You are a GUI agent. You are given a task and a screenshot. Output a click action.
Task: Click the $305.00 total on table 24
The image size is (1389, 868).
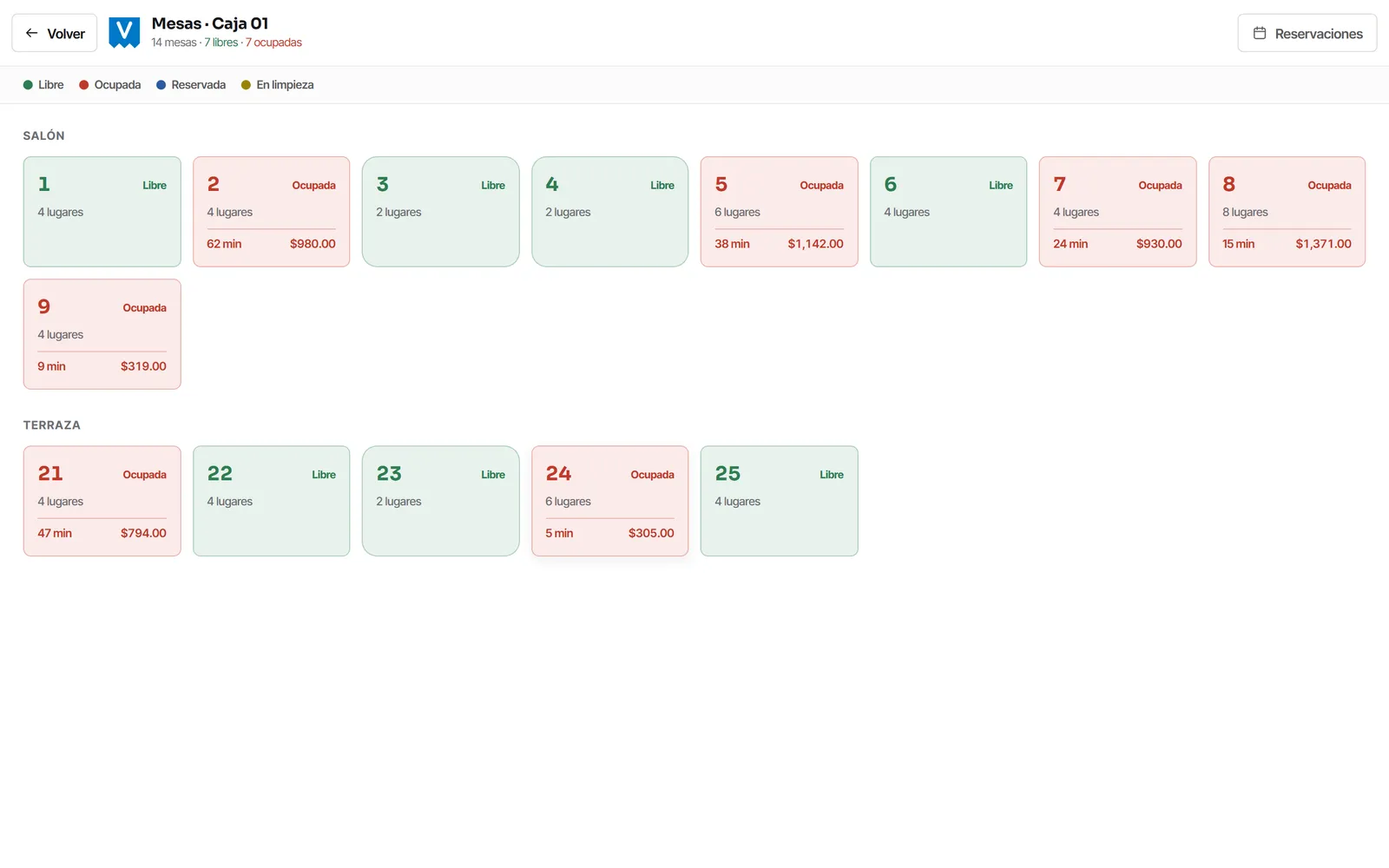pos(651,533)
